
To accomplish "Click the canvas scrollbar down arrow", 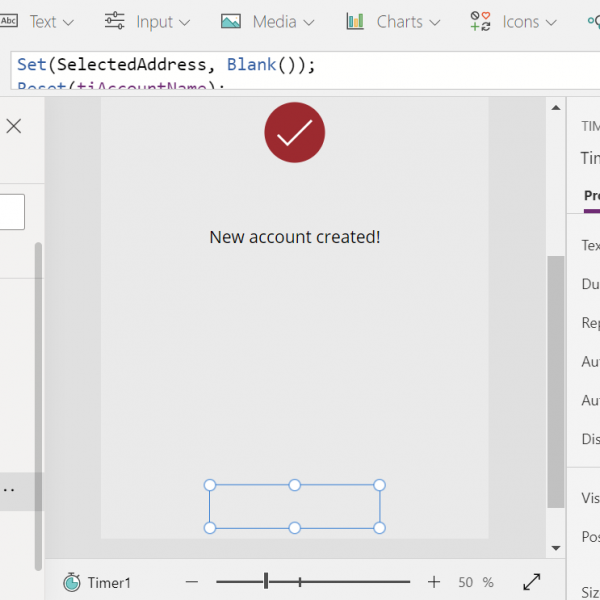I will coord(557,548).
